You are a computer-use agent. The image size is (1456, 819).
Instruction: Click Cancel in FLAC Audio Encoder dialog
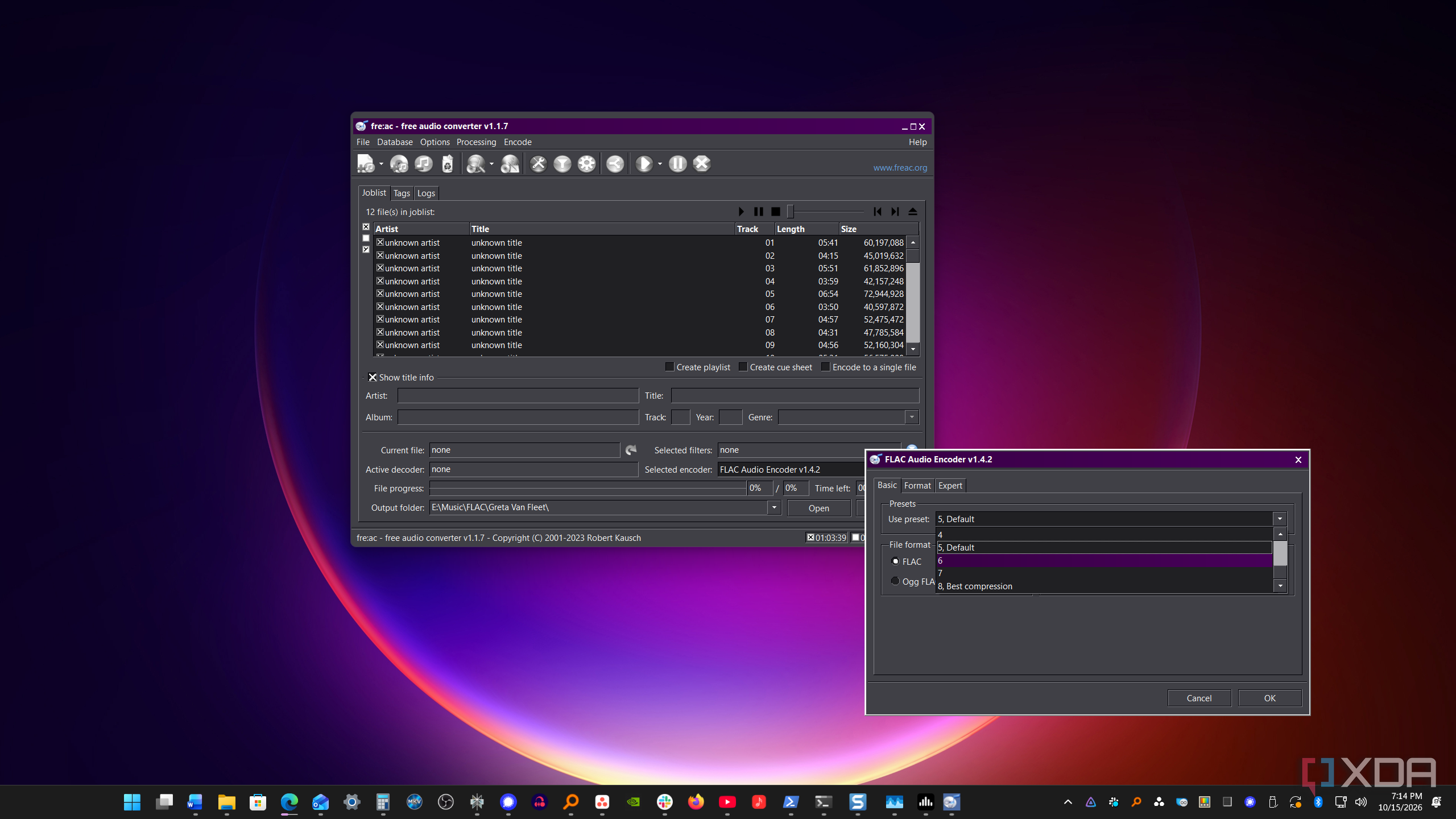point(1199,698)
